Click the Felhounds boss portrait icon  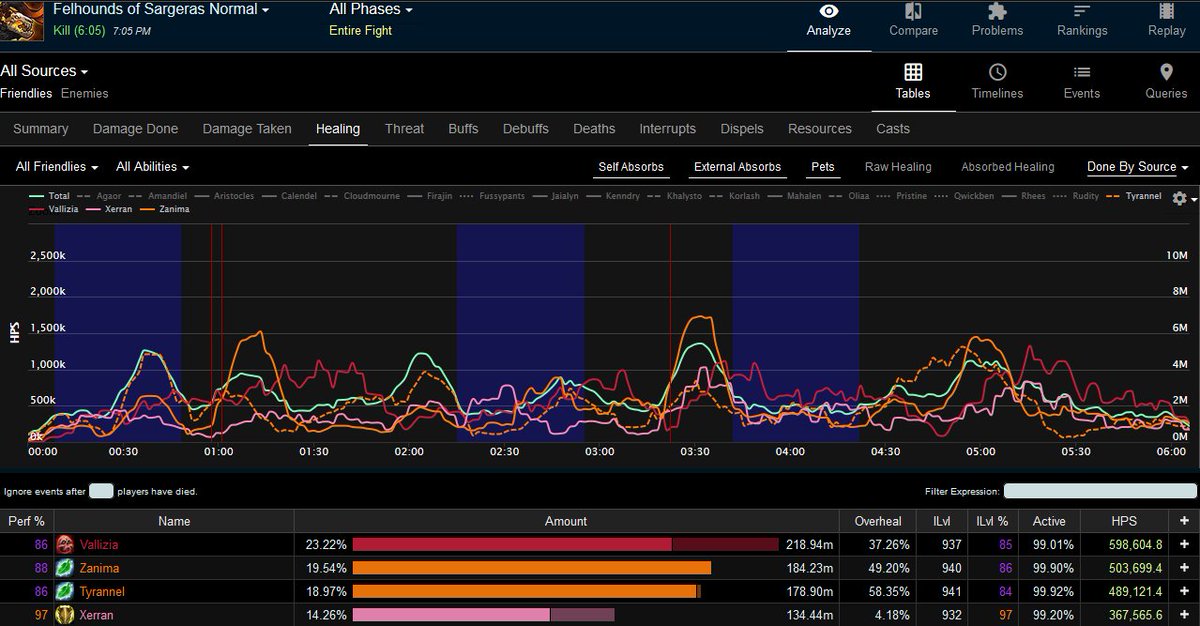tap(22, 21)
